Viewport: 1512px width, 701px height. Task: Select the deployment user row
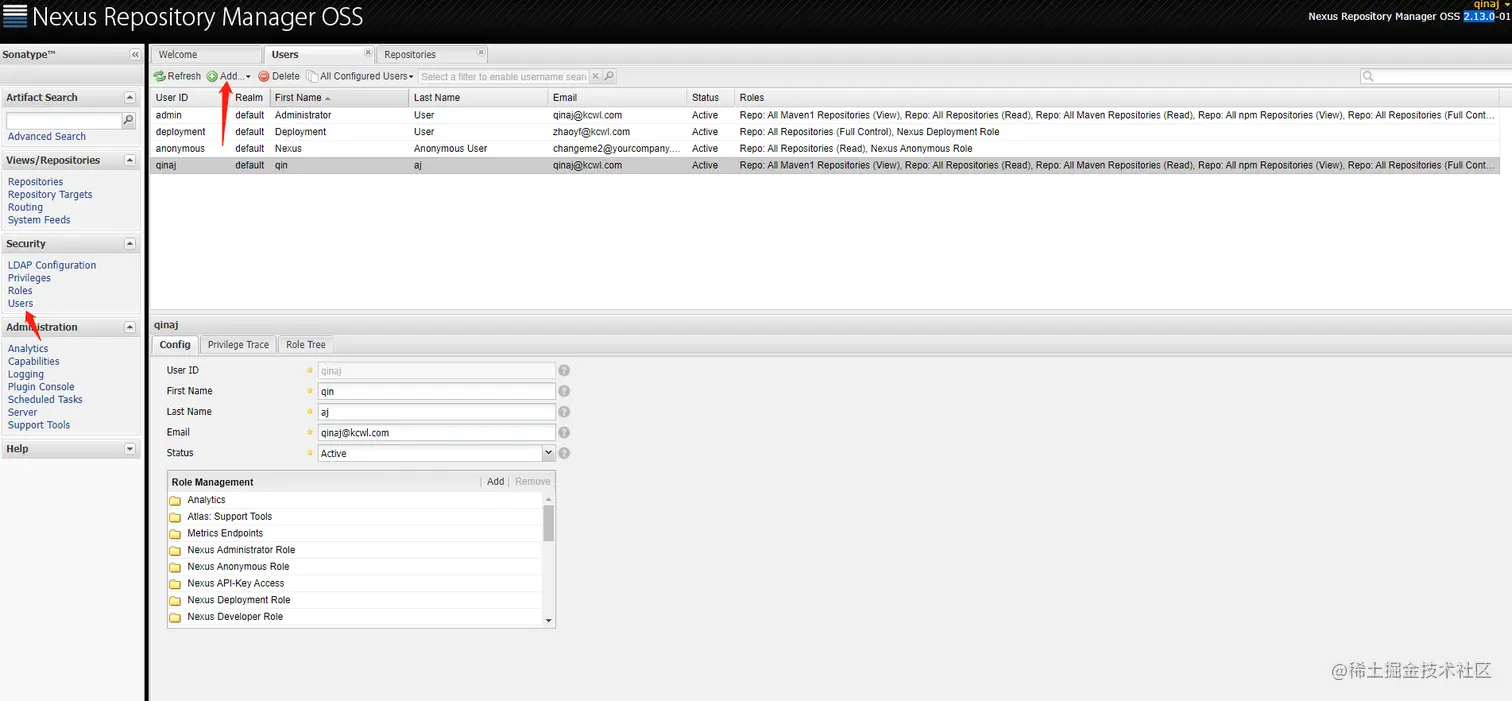click(825, 132)
